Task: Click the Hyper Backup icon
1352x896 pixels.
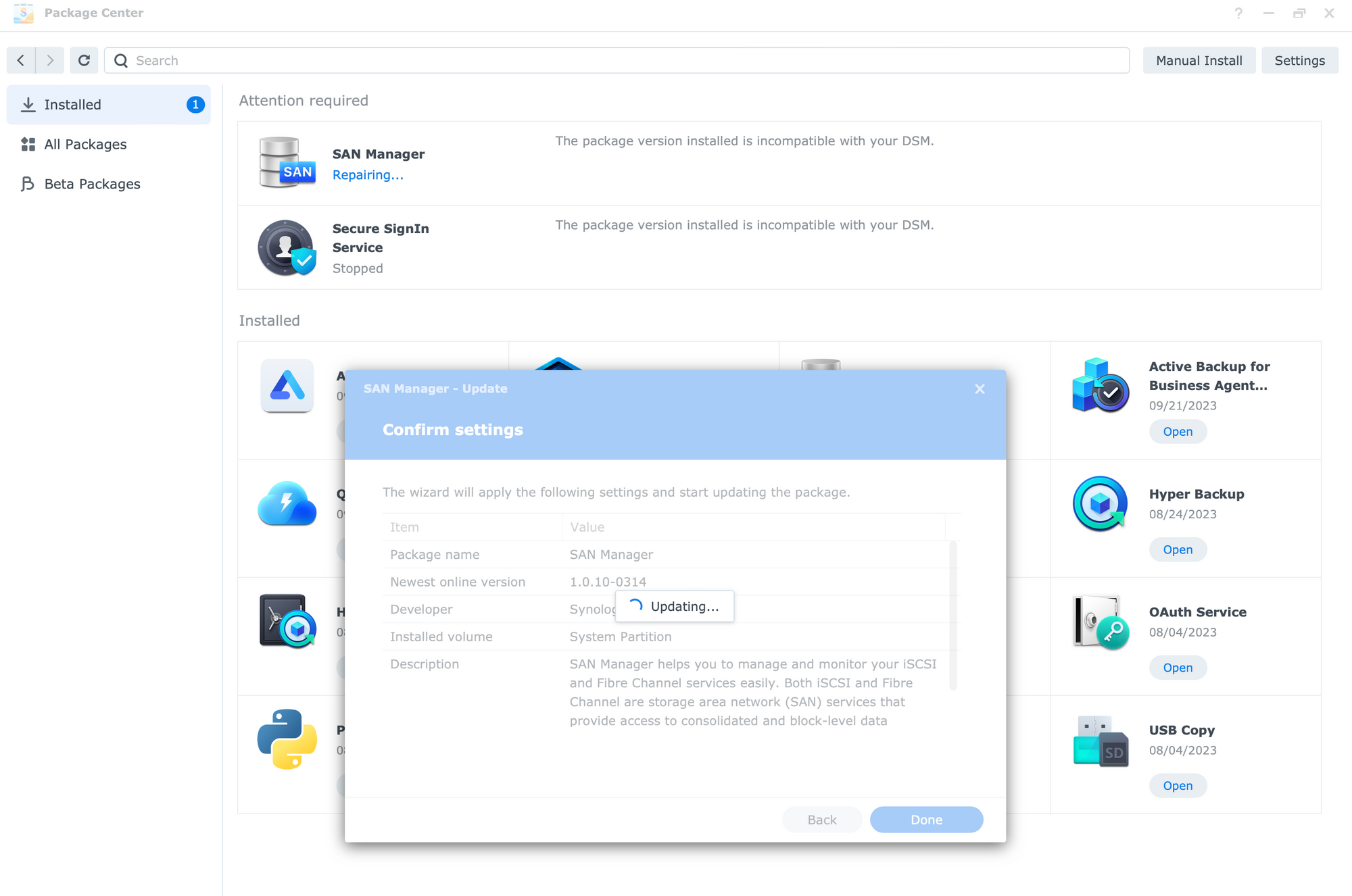Action: 1100,503
